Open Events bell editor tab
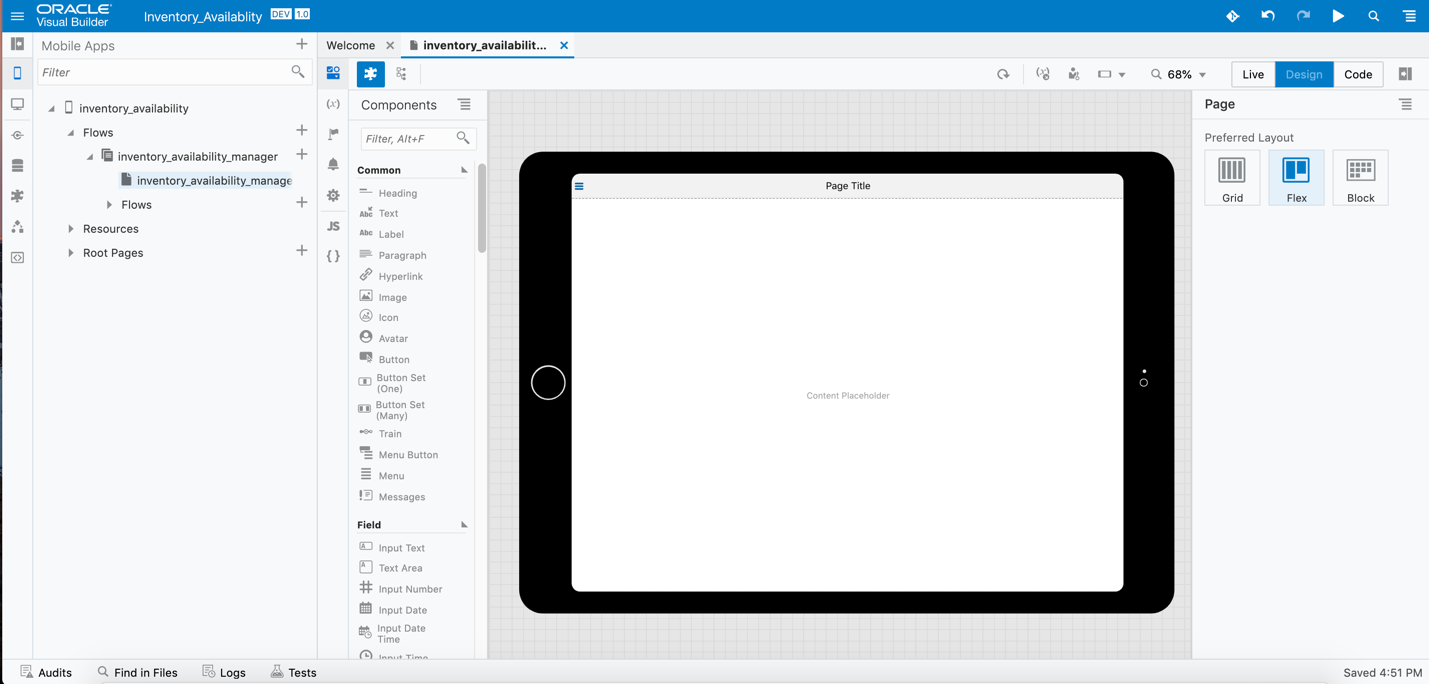The width and height of the screenshot is (1429, 684). [x=333, y=164]
